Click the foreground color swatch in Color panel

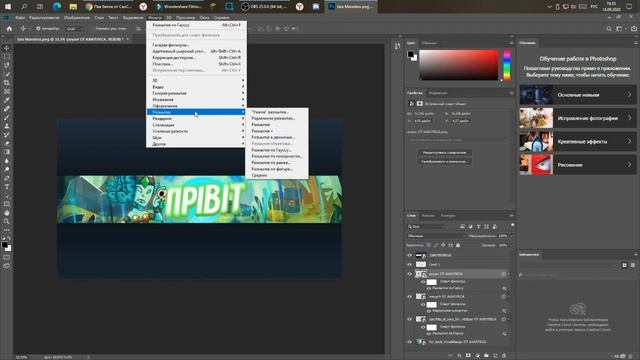pos(411,54)
